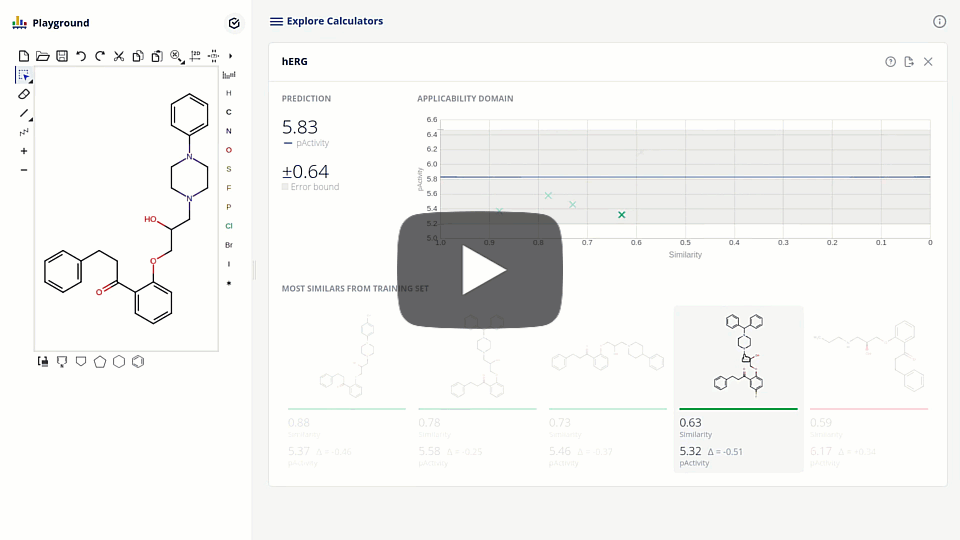Select fluorine atom F

(229, 188)
